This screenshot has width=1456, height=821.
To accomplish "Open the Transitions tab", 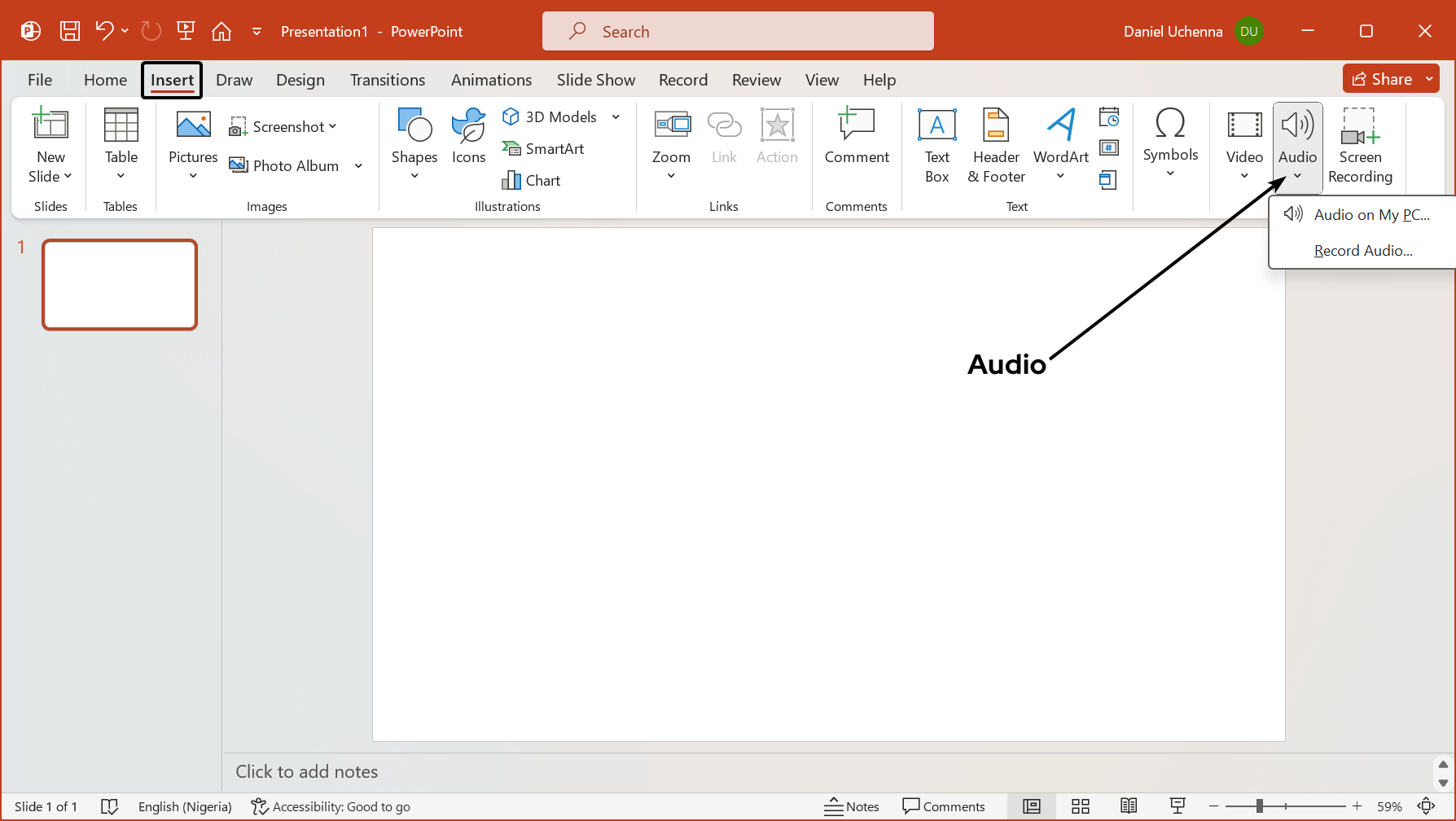I will point(387,80).
